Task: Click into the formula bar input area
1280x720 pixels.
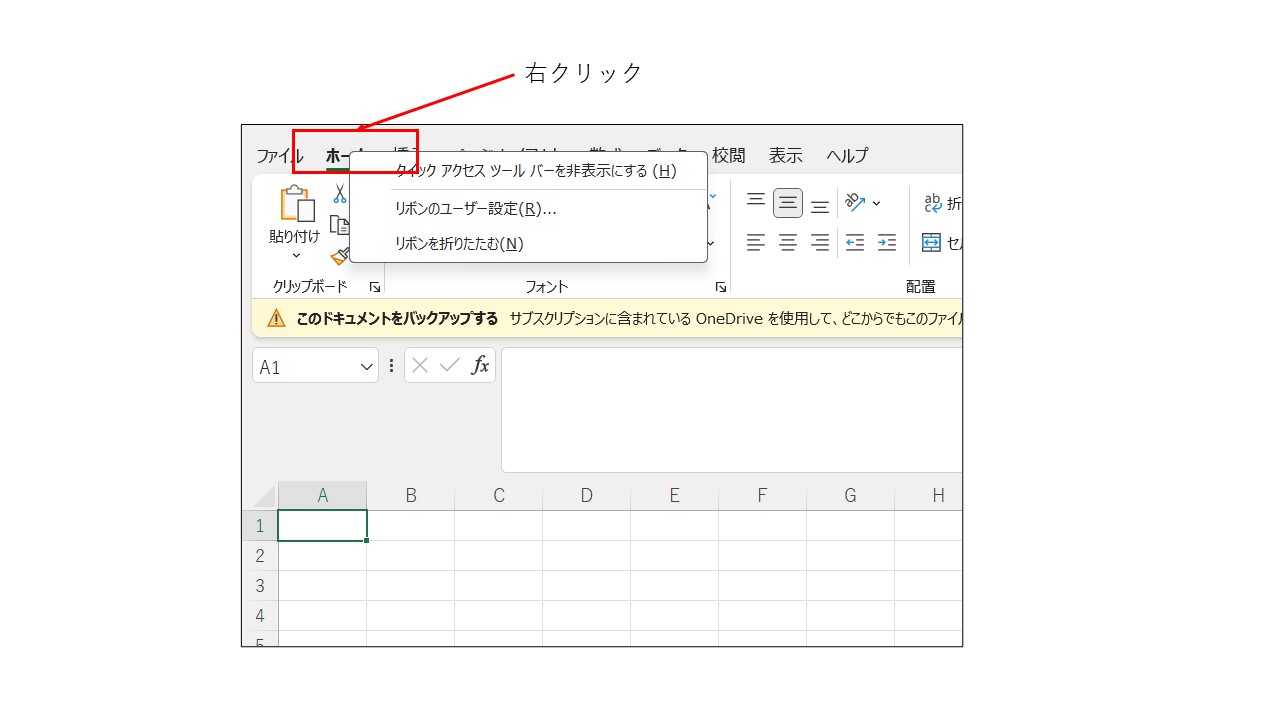Action: 731,410
